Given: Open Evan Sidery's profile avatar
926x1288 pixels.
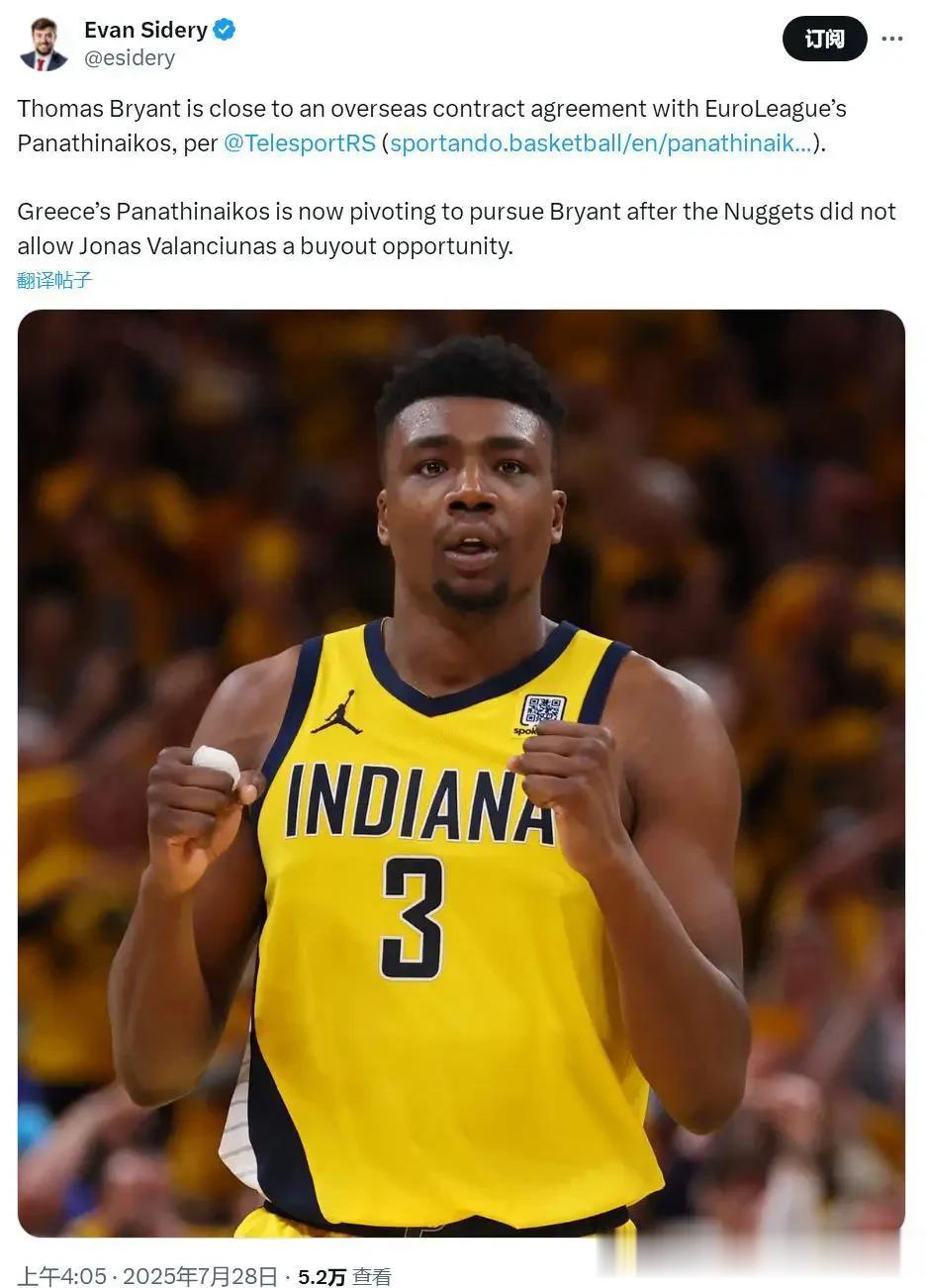Looking at the screenshot, I should click(x=44, y=45).
